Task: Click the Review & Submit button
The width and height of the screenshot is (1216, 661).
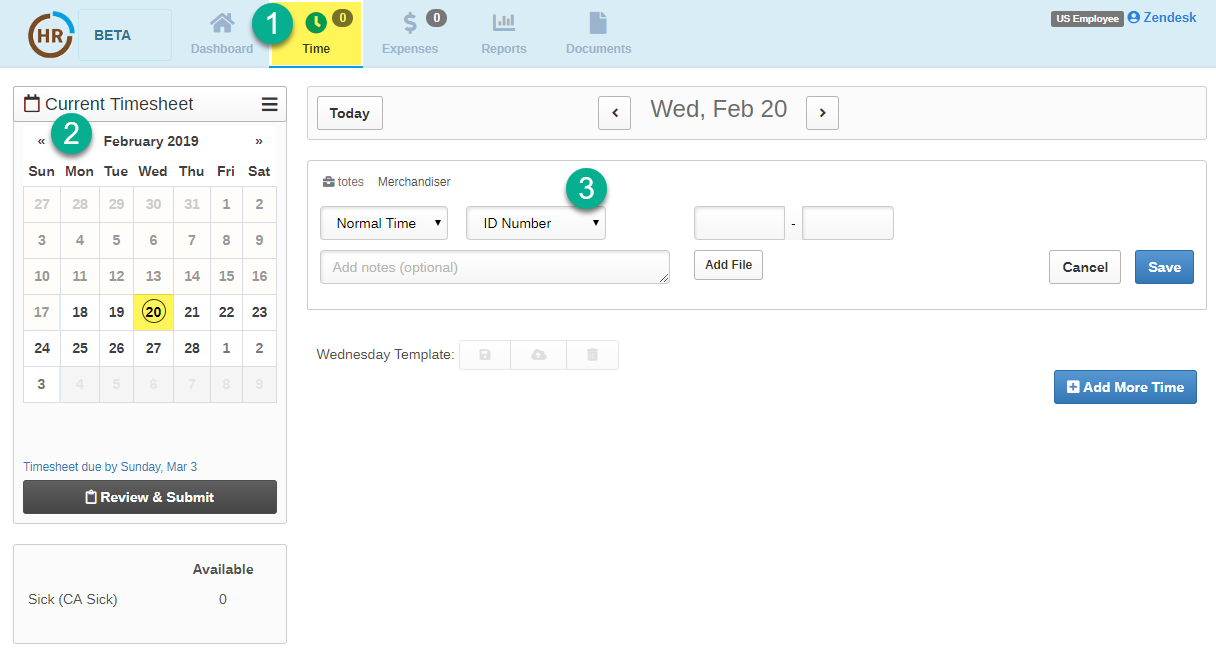Action: pos(150,497)
